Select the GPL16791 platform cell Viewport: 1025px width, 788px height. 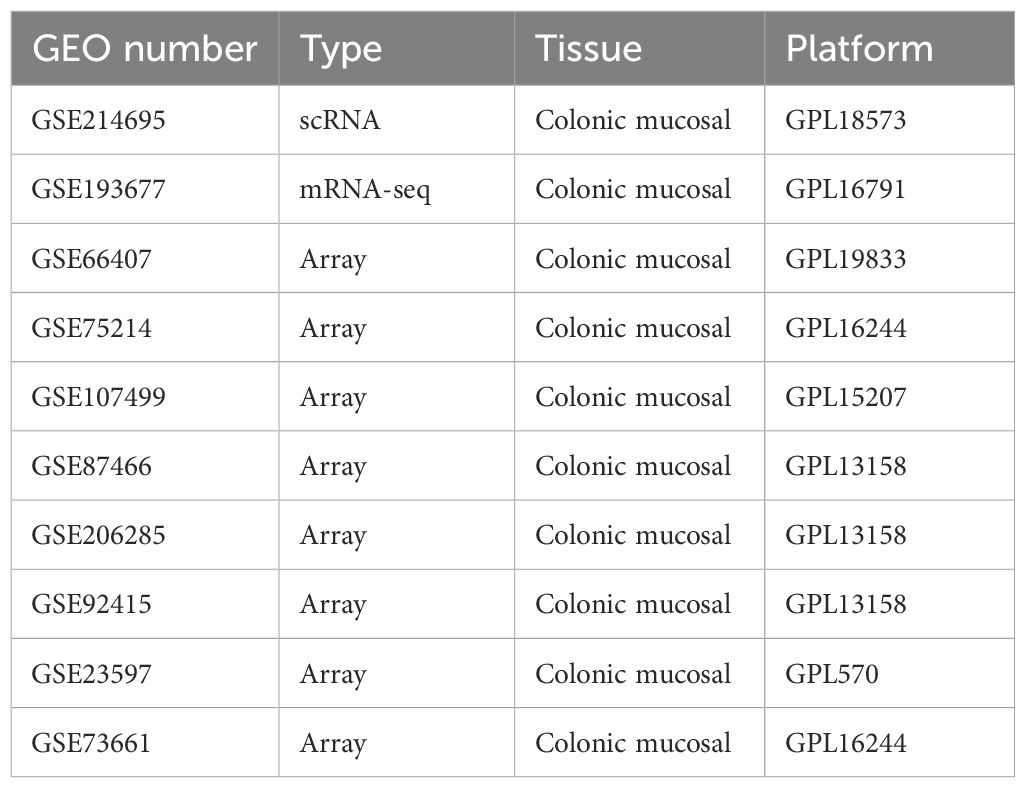pos(845,189)
